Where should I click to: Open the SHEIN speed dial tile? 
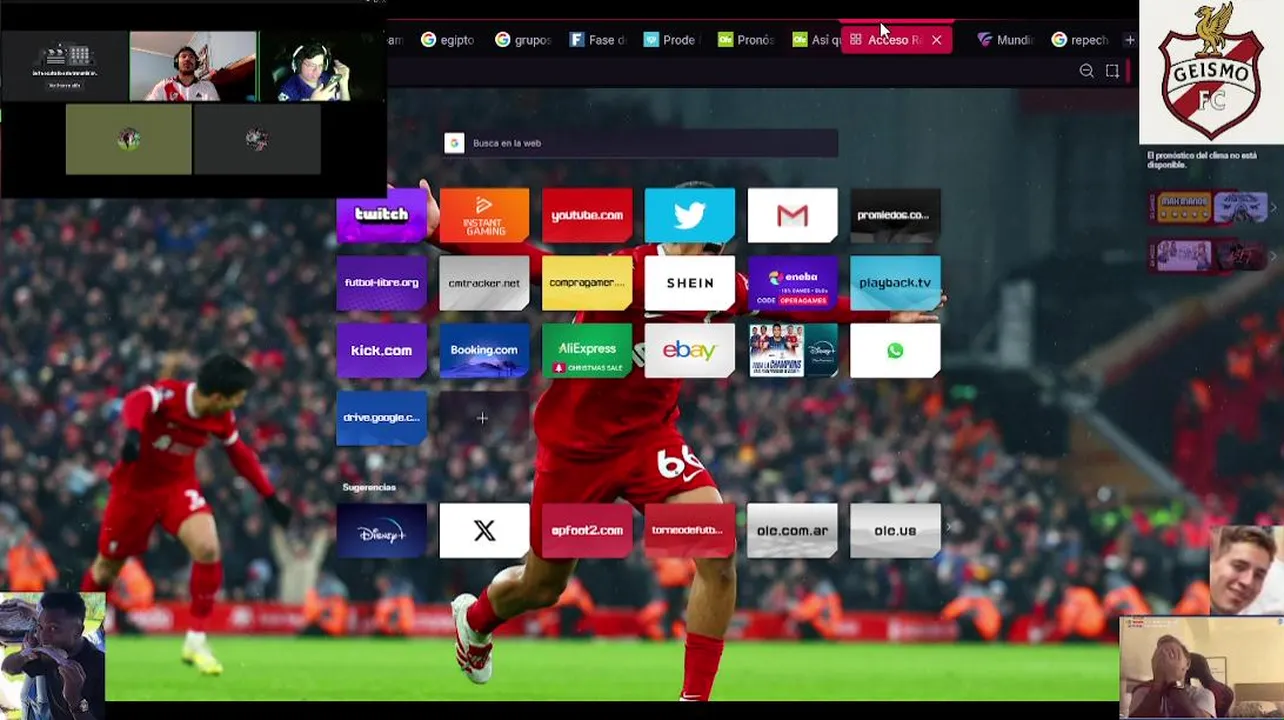pos(690,283)
